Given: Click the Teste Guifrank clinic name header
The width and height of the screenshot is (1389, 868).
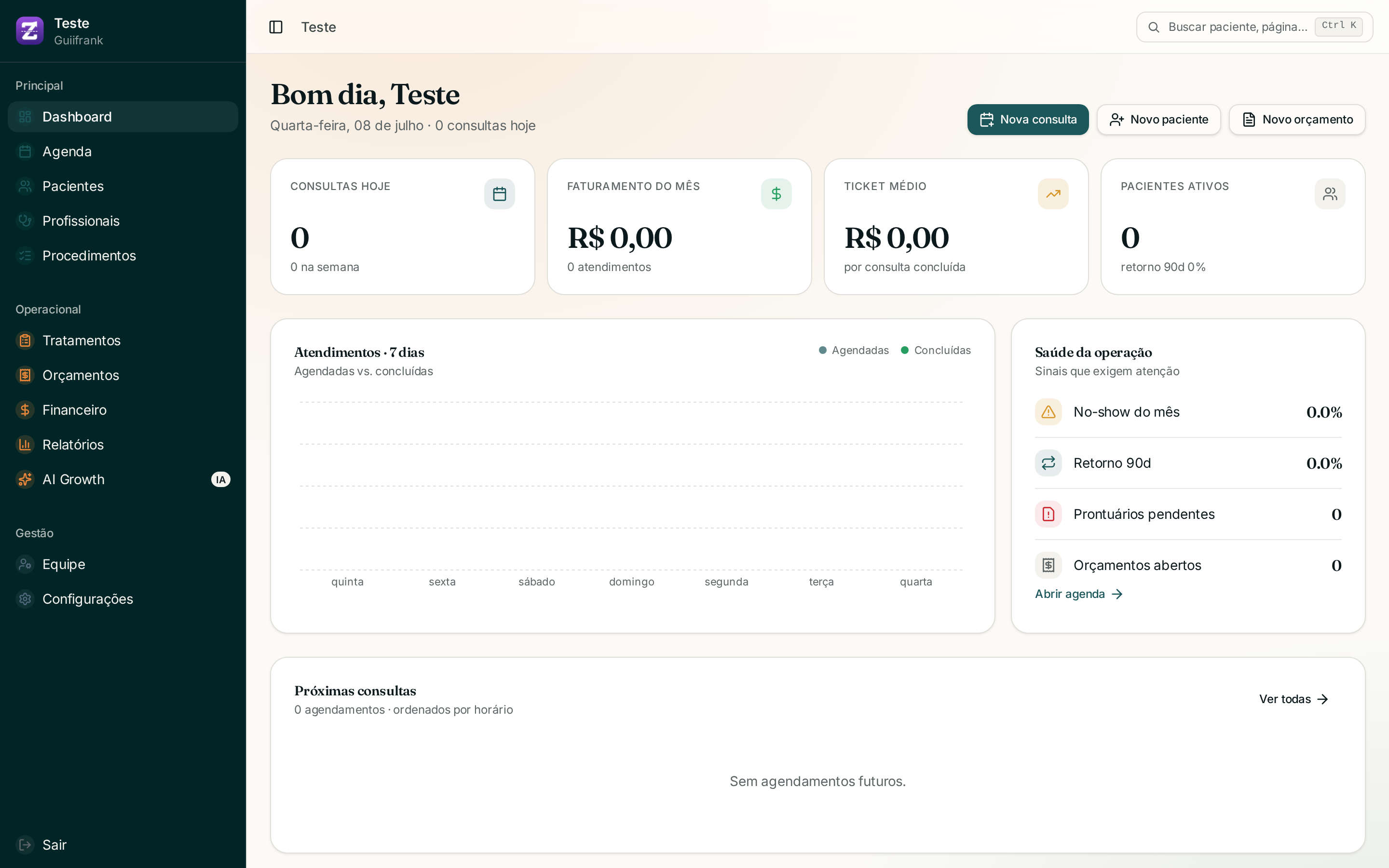Looking at the screenshot, I should [x=79, y=31].
